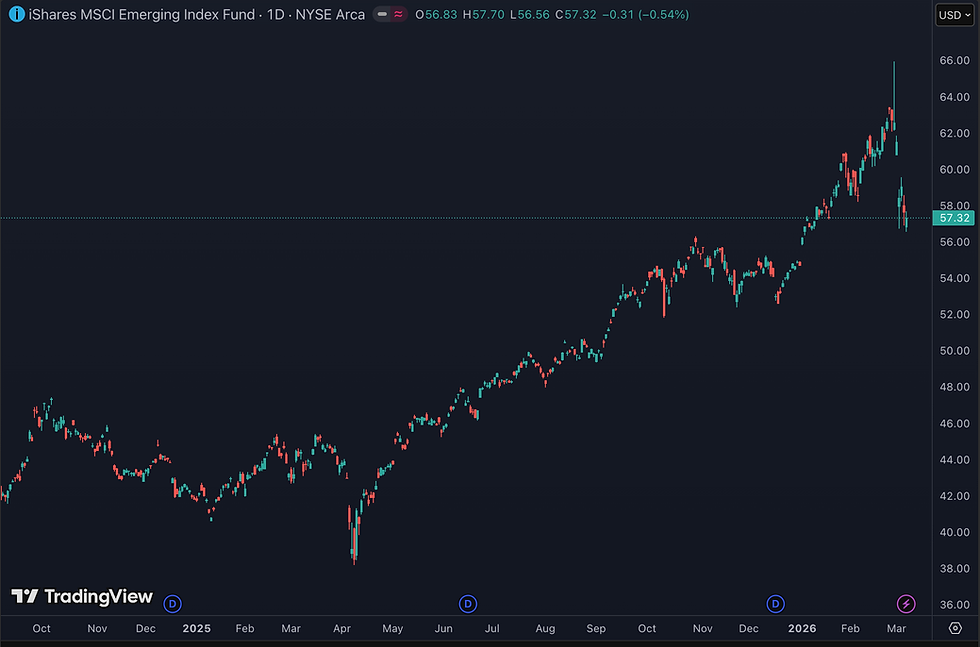
Task: Click the Jun label on time axis
Action: click(443, 628)
